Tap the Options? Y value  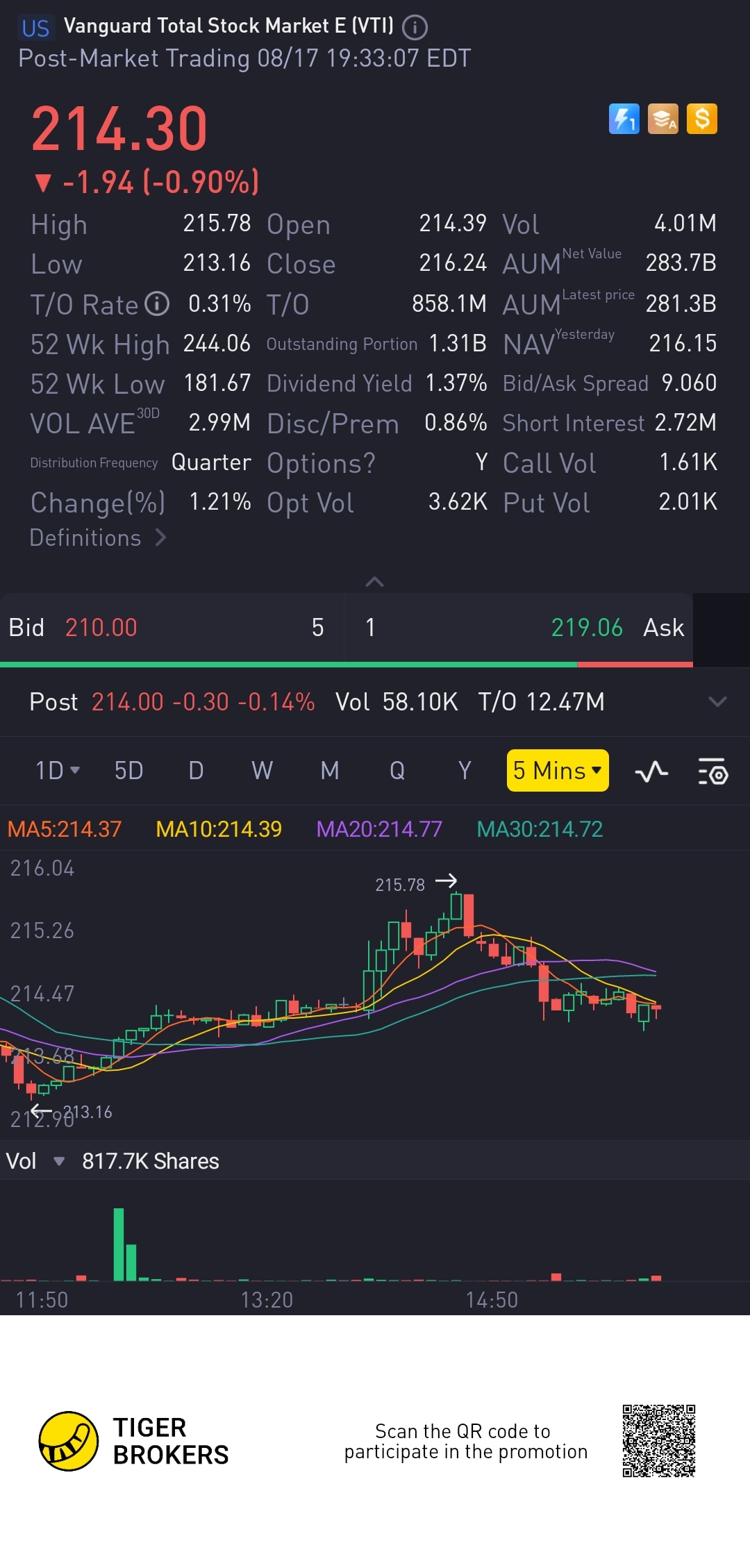click(481, 462)
